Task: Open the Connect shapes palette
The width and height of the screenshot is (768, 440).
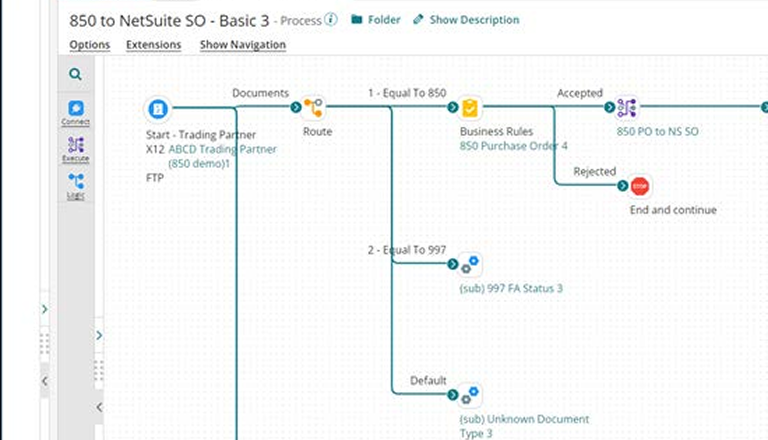Action: (x=76, y=112)
